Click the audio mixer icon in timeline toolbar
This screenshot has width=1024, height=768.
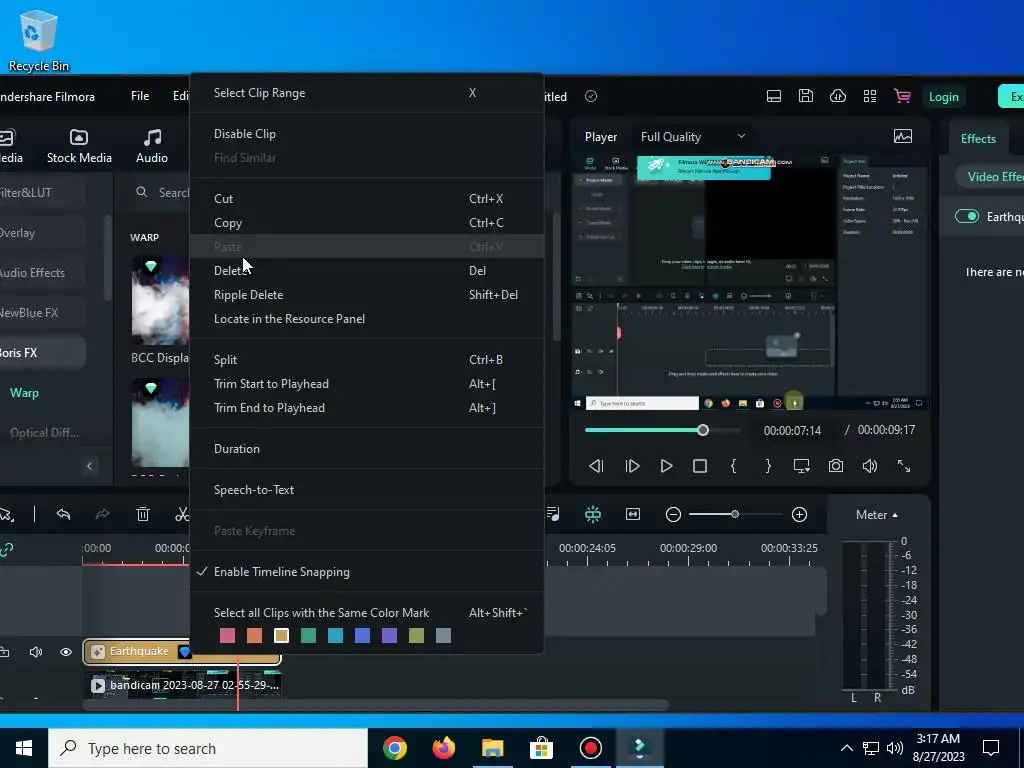552,515
